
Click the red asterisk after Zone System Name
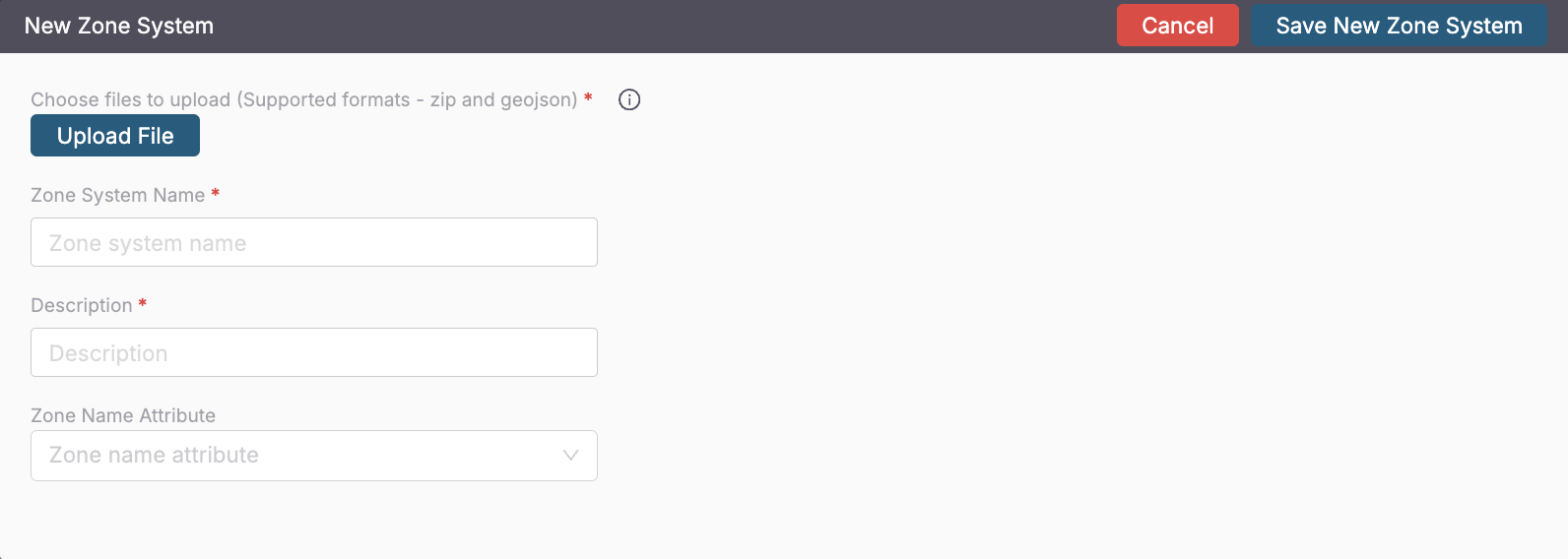215,194
